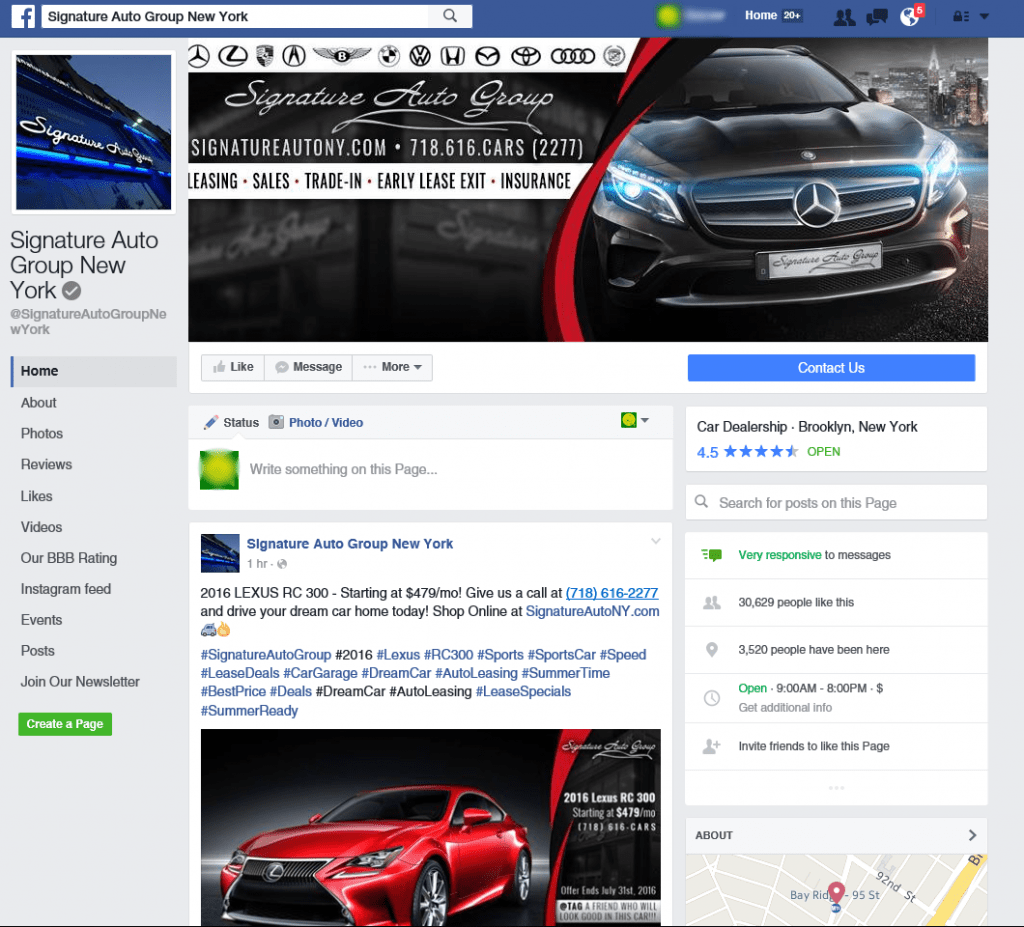Click the blue Contact Us button
This screenshot has width=1024, height=927.
[831, 368]
